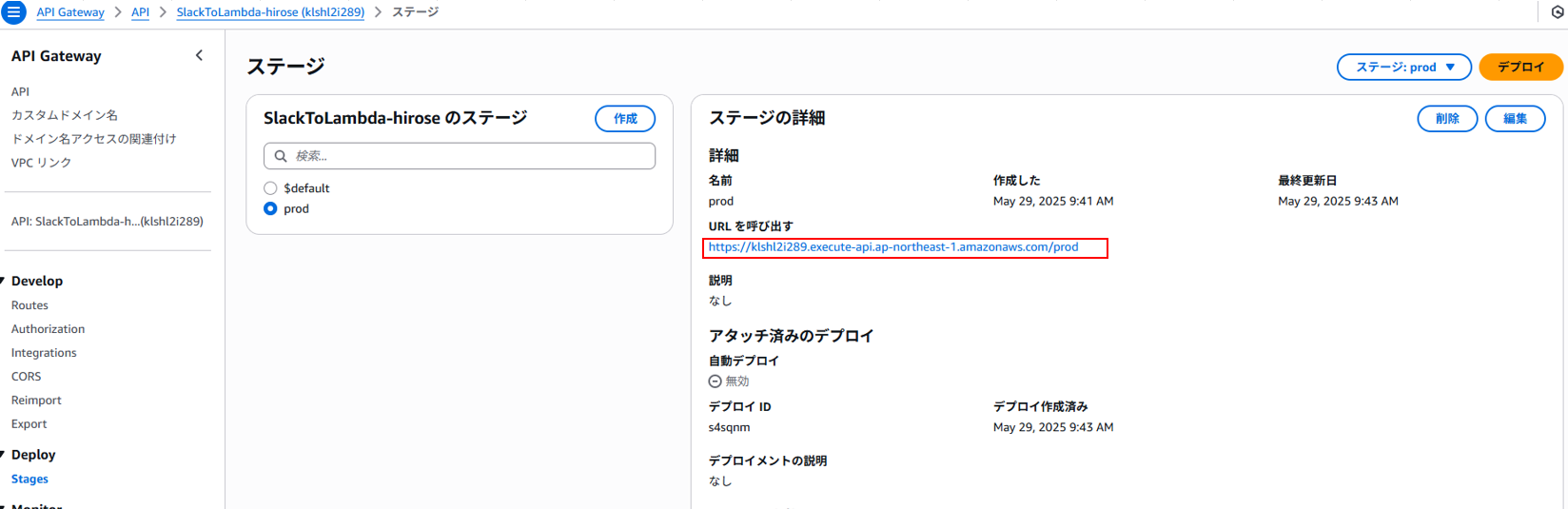Click the デプロイ orange button
The image size is (1568, 509).
[x=1520, y=67]
